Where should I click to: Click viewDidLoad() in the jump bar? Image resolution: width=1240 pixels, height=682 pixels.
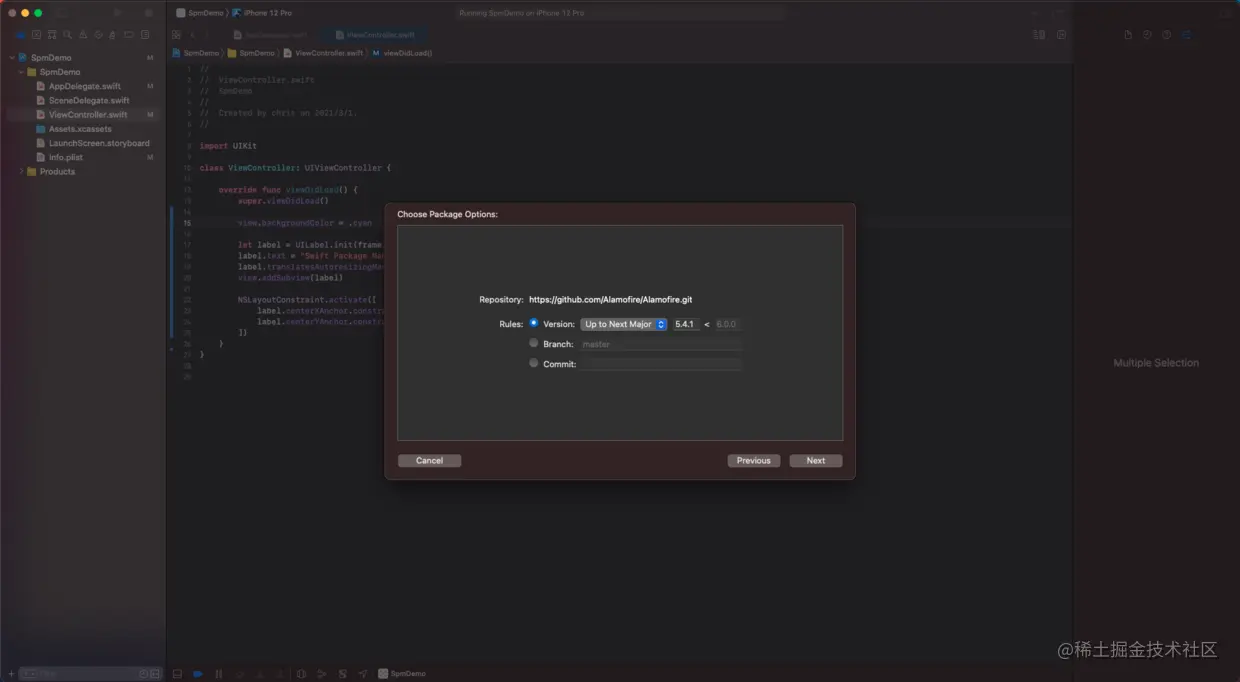coord(403,53)
